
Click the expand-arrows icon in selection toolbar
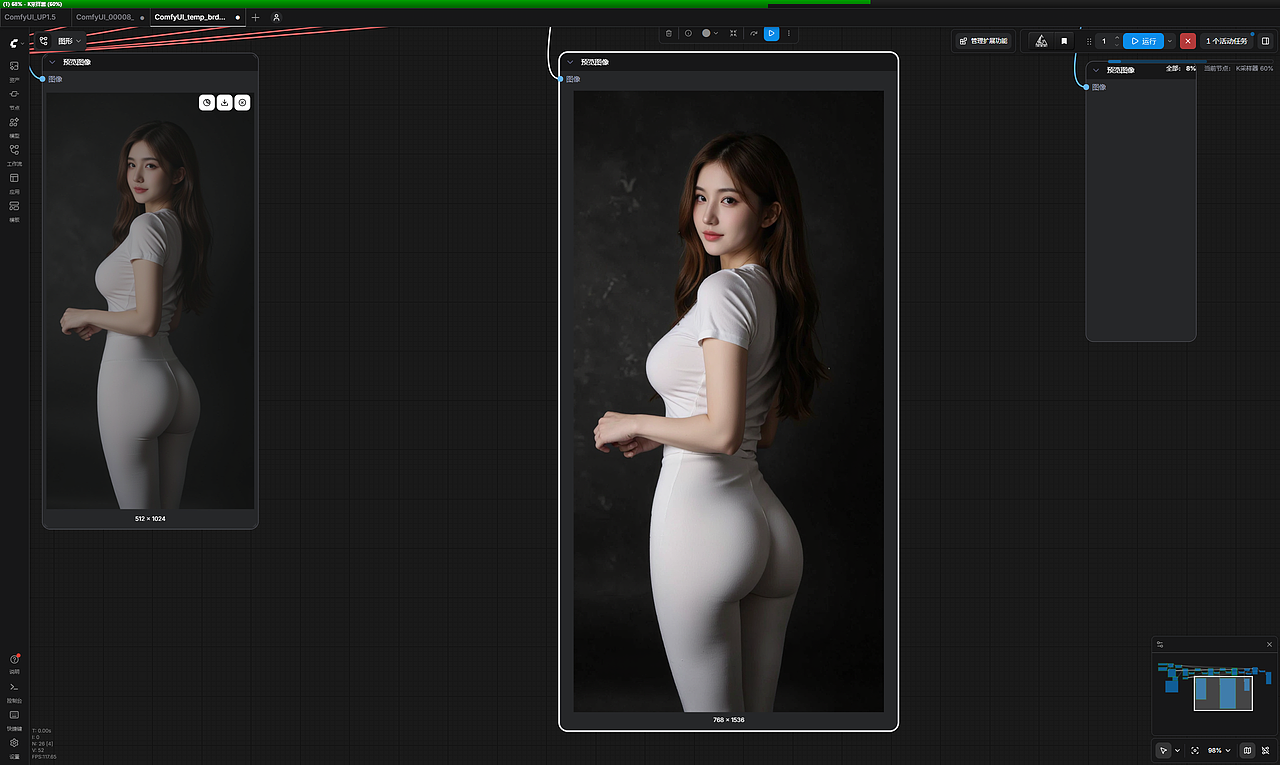point(733,33)
